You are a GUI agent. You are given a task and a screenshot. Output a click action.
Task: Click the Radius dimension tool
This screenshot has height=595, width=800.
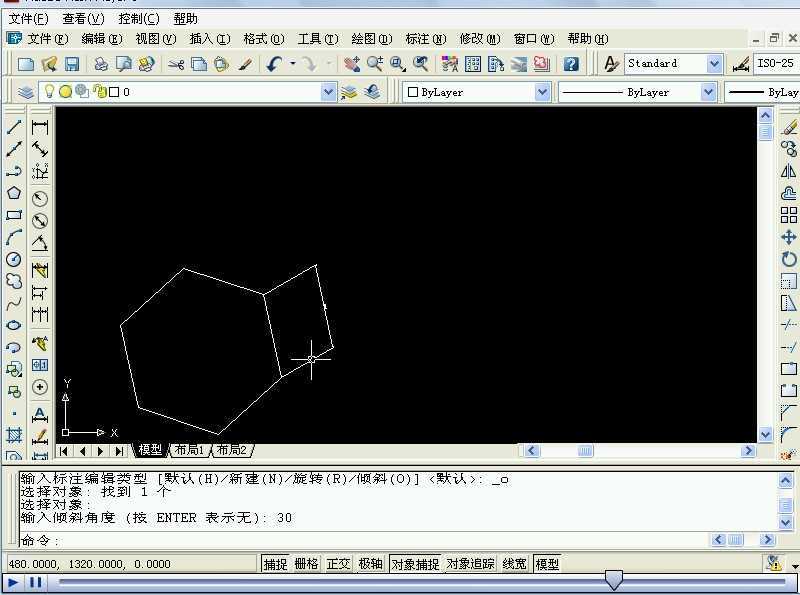coord(40,199)
